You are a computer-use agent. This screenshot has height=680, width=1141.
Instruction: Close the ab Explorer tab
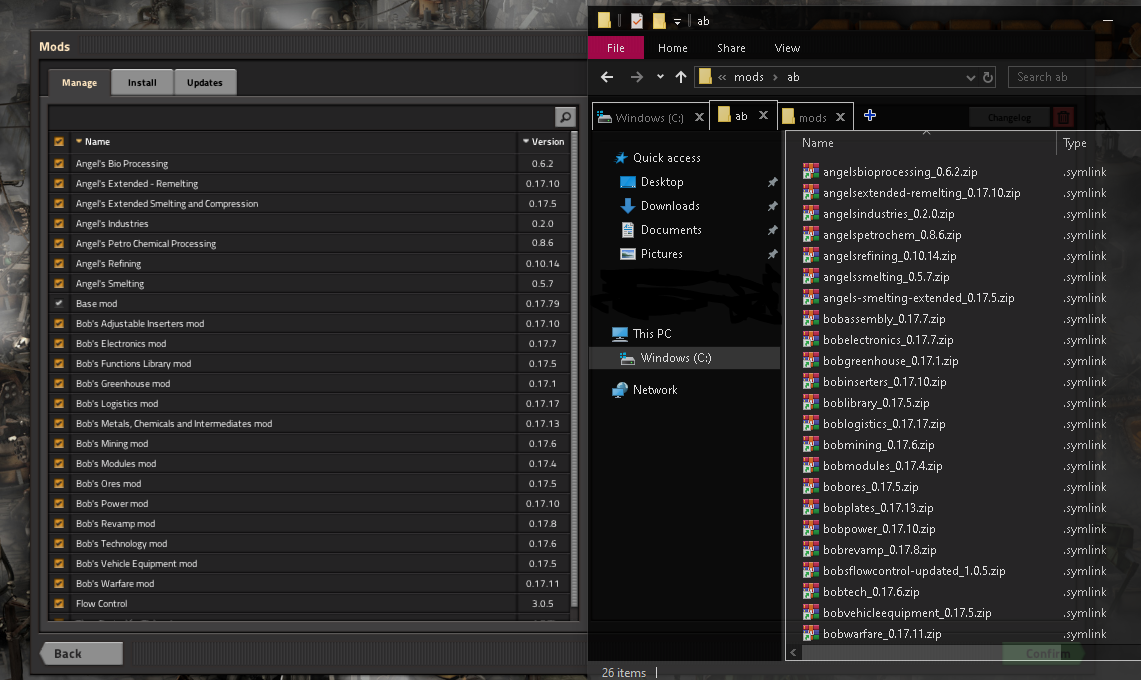(763, 115)
